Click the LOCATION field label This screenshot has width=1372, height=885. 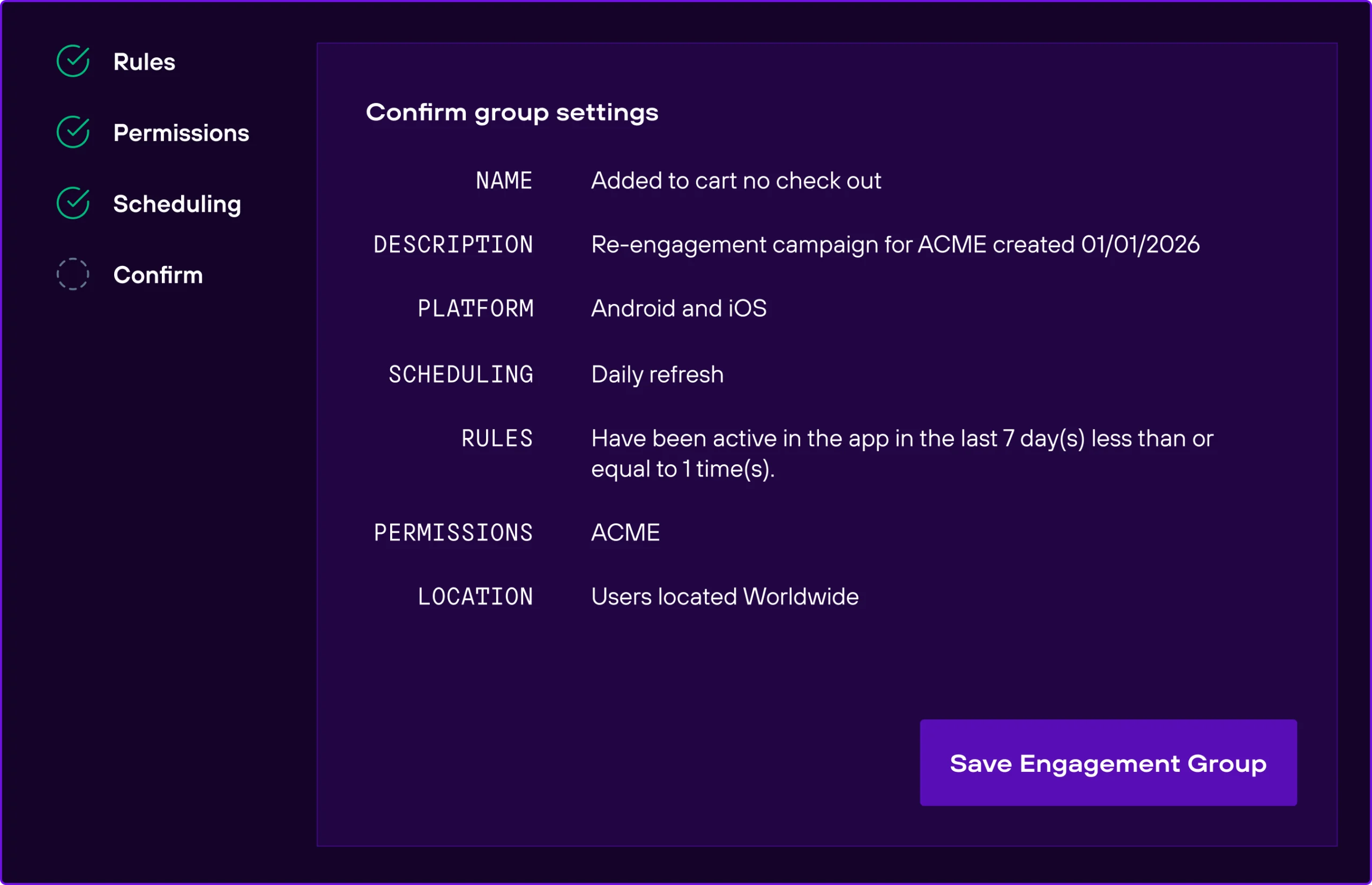(475, 597)
